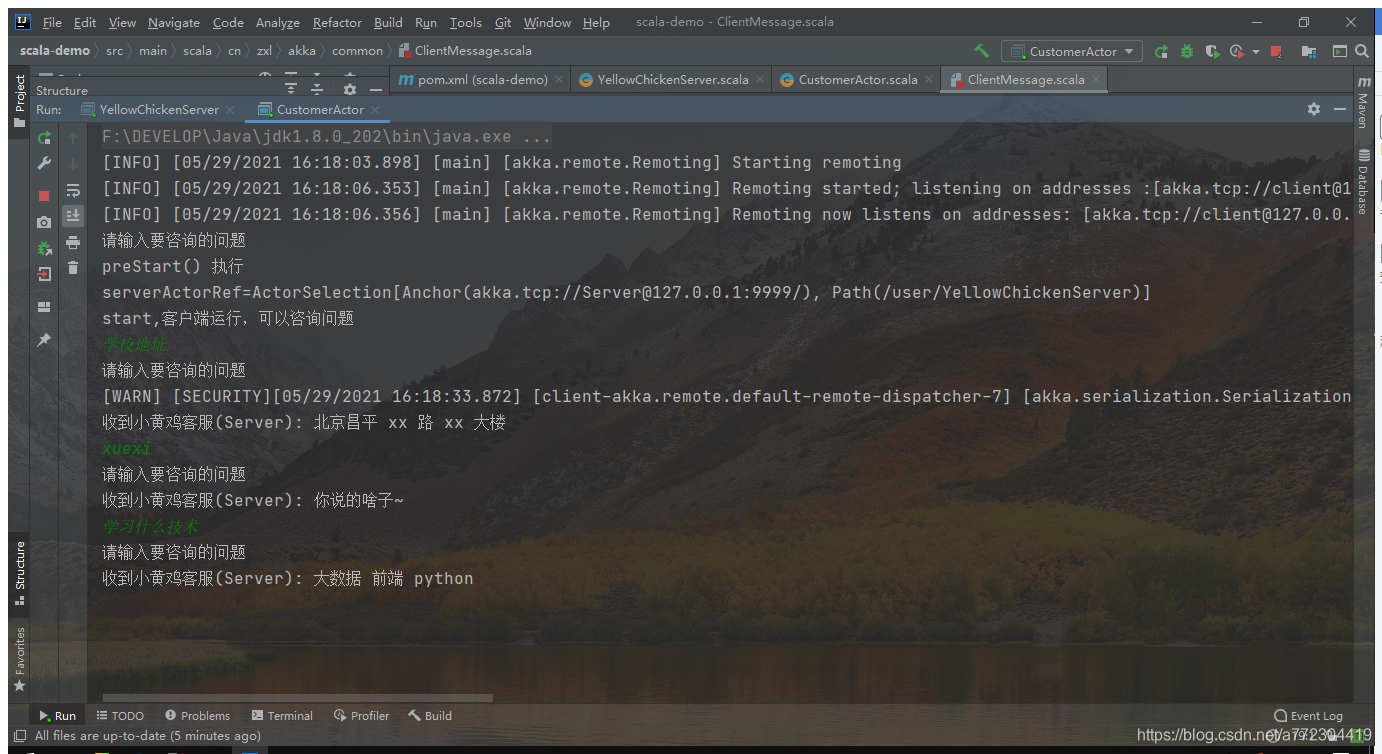Close the ClientMessage.scala tab
The width and height of the screenshot is (1382, 754).
[x=1095, y=80]
